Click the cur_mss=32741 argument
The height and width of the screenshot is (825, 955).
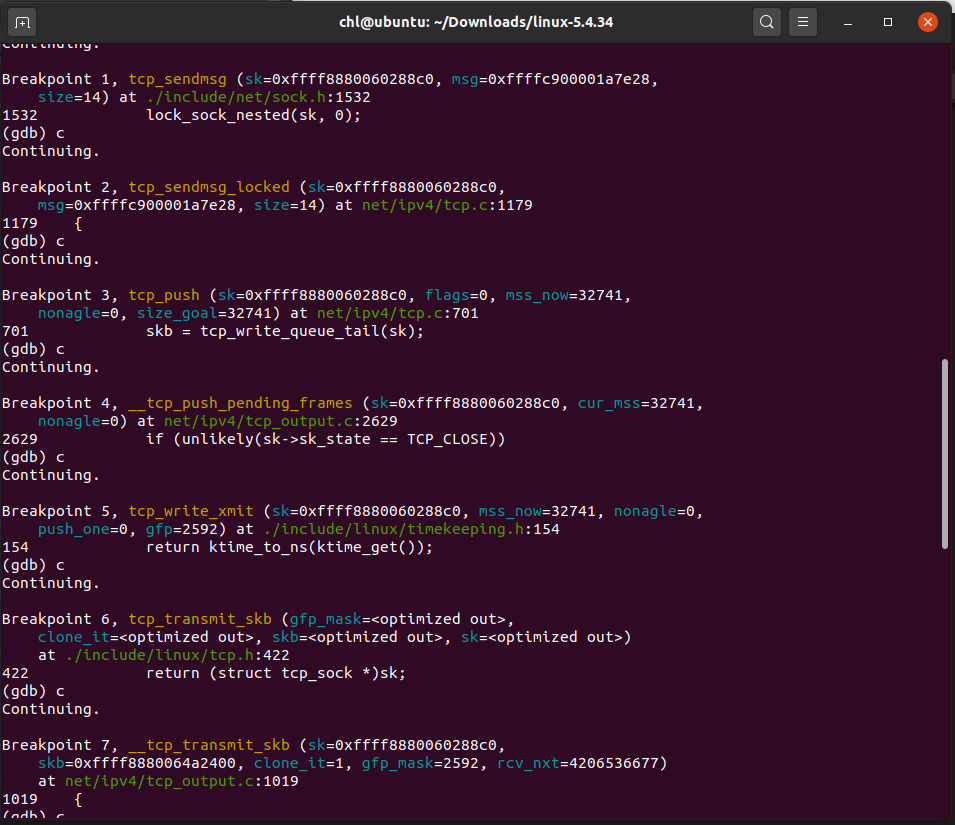[636, 403]
